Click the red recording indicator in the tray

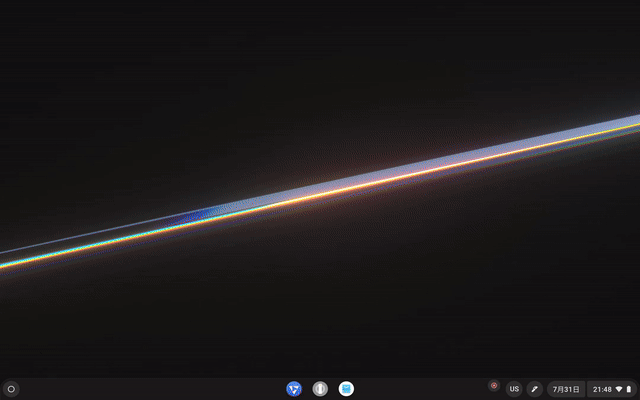(x=493, y=385)
